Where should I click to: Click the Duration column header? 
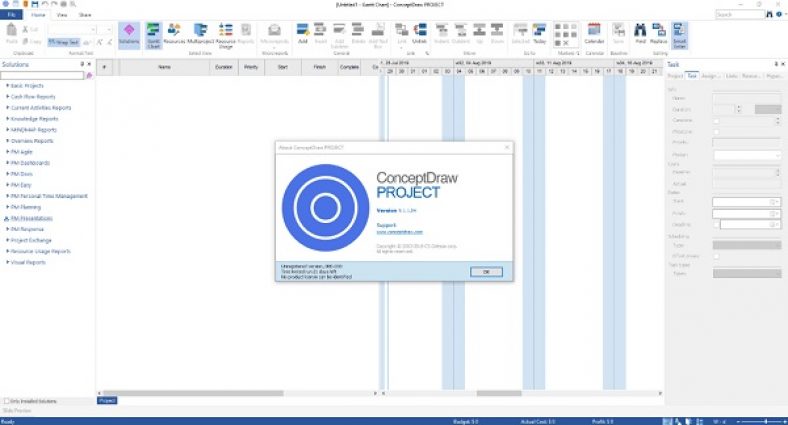coord(224,67)
